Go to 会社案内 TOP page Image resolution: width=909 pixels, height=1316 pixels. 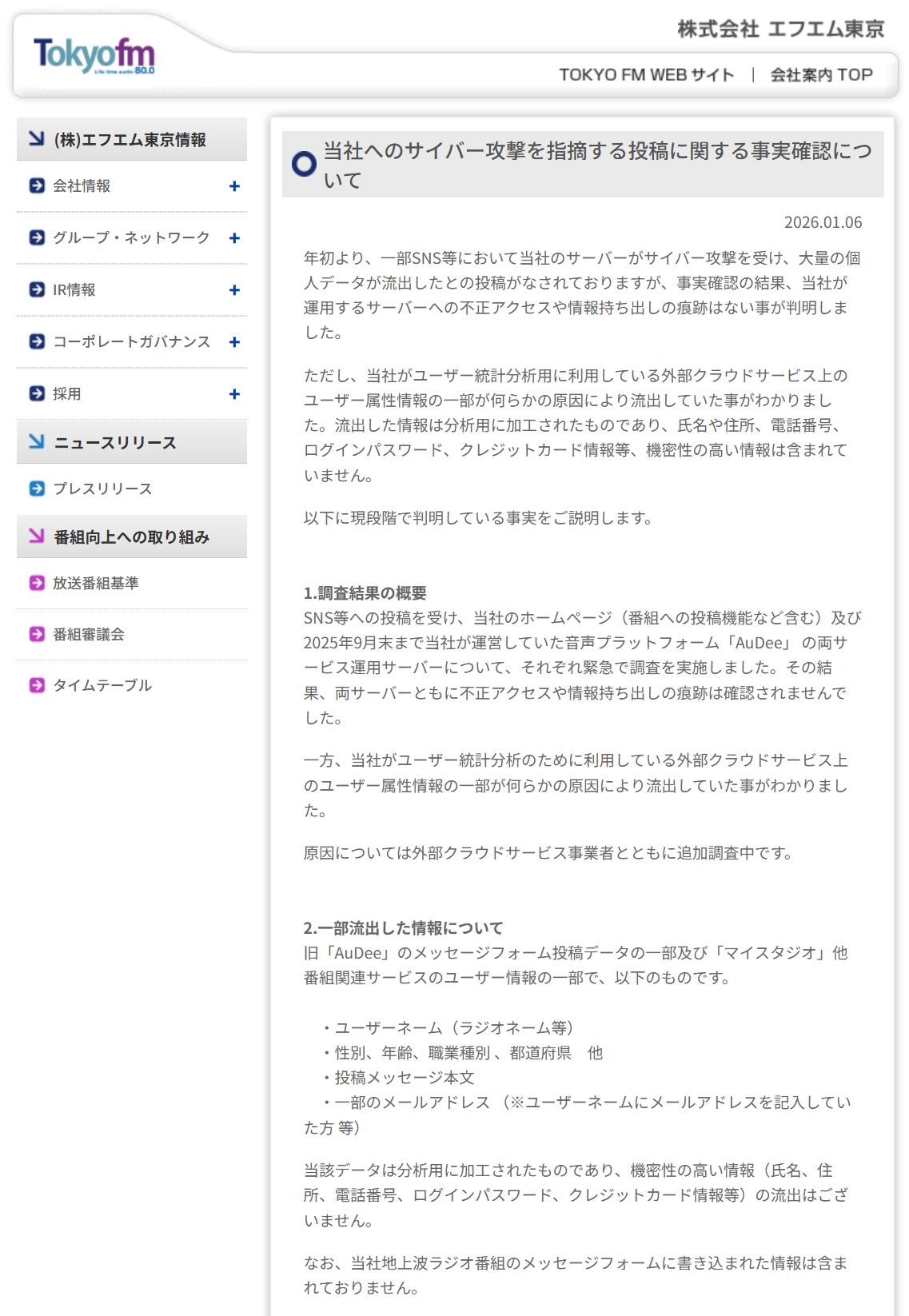(x=821, y=75)
